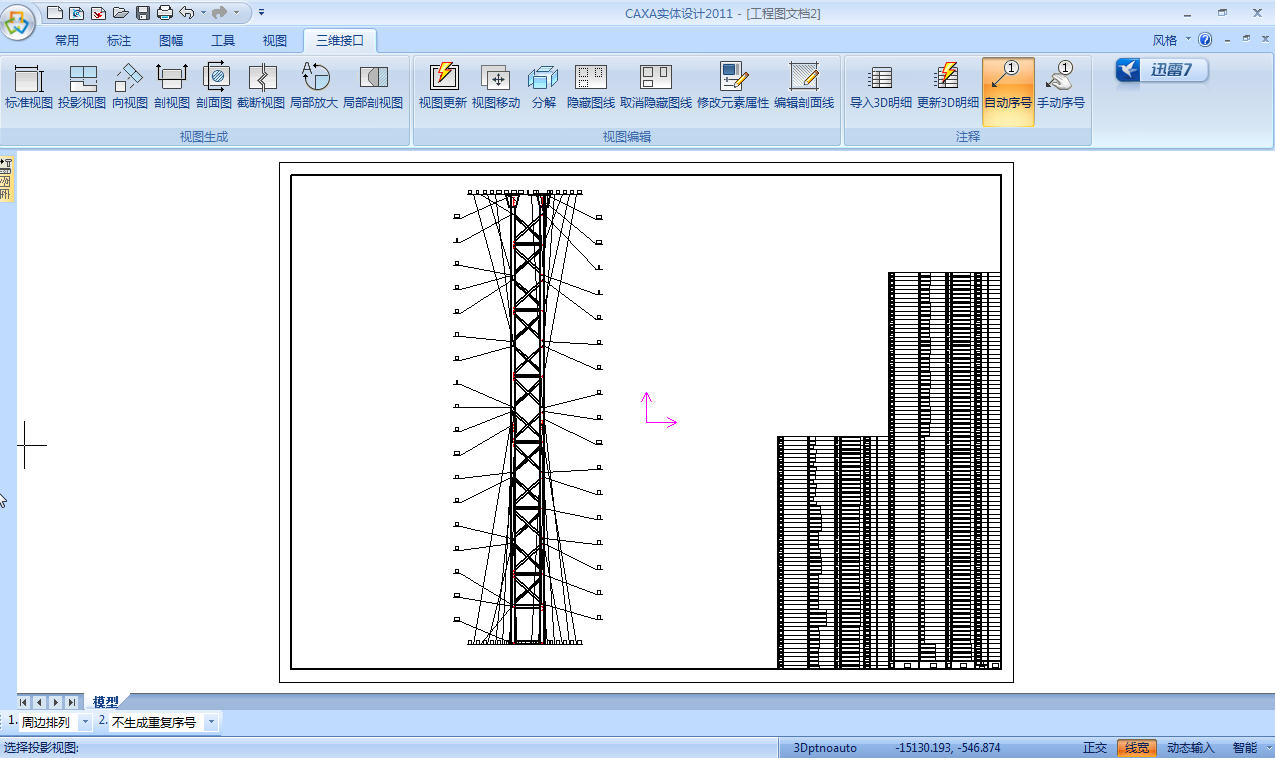This screenshot has width=1275, height=758.
Task: Import the 3D bill via 导入3D明细
Action: click(x=881, y=86)
